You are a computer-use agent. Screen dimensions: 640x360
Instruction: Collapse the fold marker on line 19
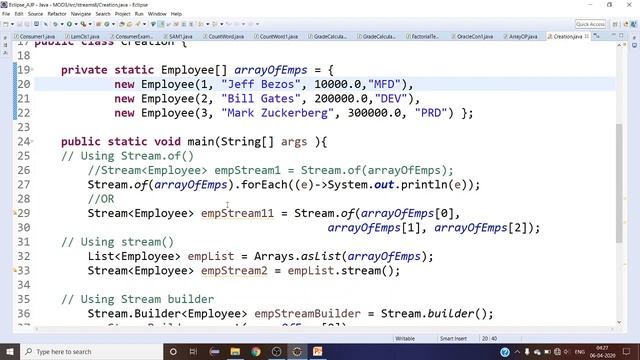click(32, 69)
